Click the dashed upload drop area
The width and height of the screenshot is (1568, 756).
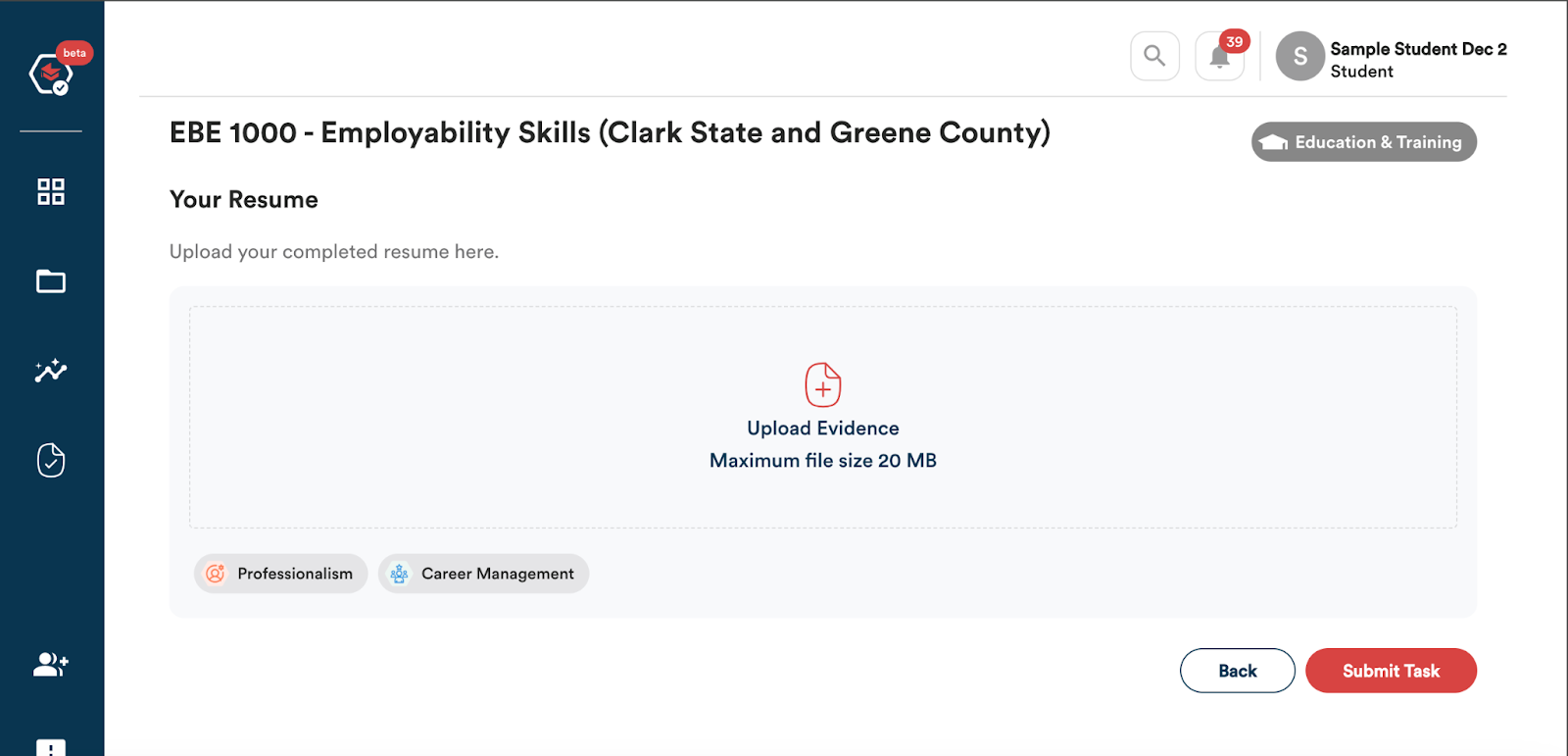[x=823, y=418]
